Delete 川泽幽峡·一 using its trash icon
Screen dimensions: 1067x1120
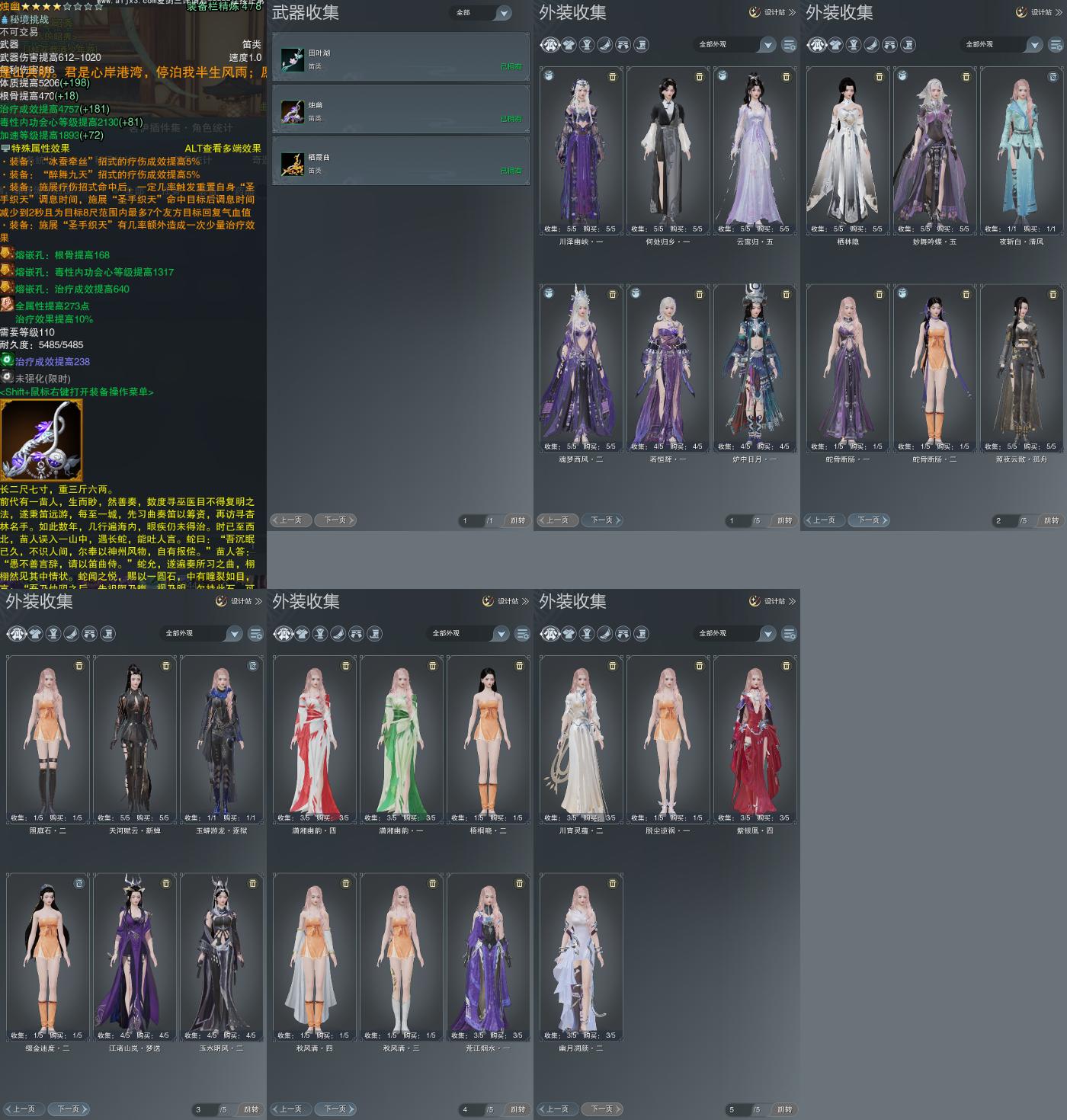point(613,77)
